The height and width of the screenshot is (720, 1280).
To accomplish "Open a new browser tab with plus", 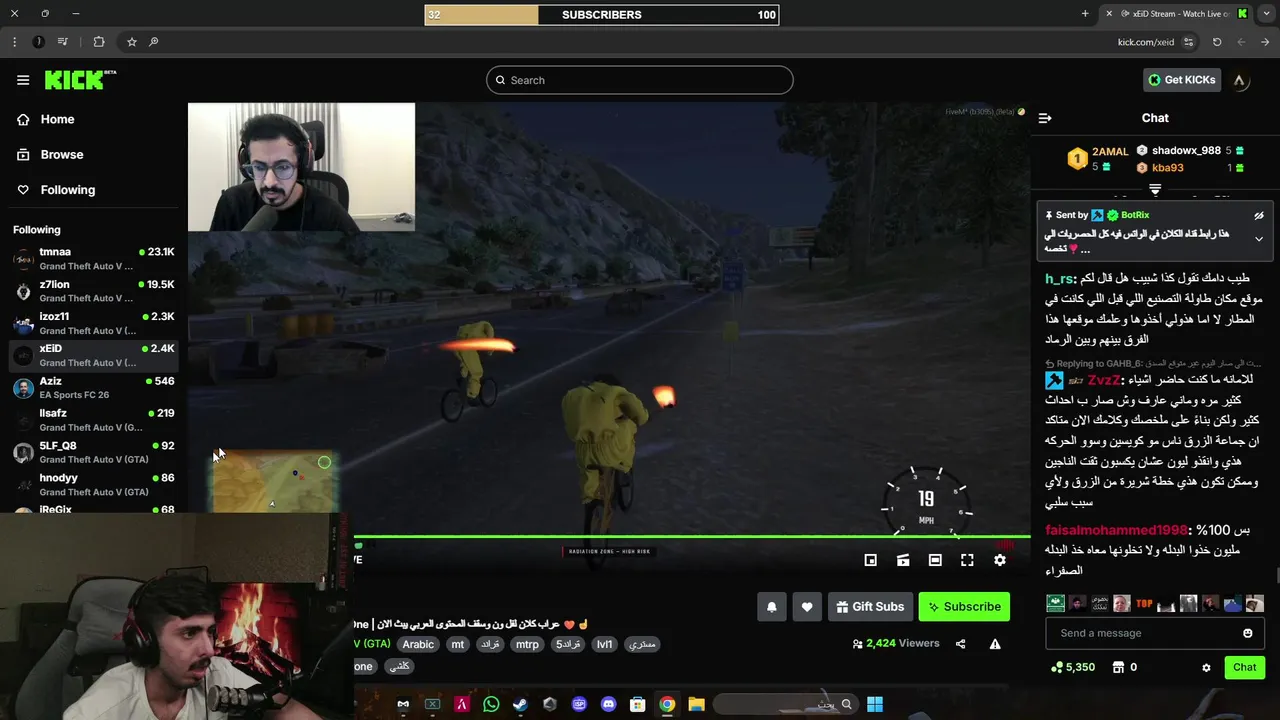I will (x=1085, y=14).
